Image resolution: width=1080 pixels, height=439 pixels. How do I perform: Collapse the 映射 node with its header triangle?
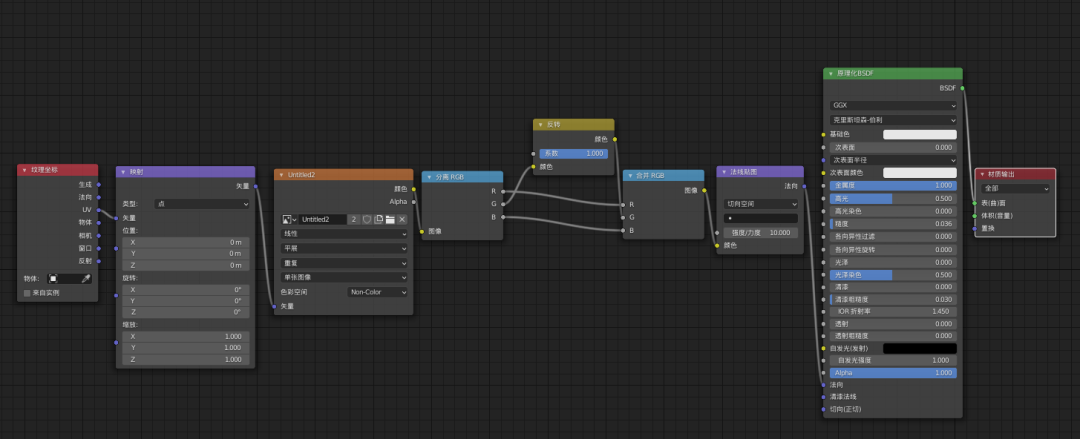pos(122,171)
